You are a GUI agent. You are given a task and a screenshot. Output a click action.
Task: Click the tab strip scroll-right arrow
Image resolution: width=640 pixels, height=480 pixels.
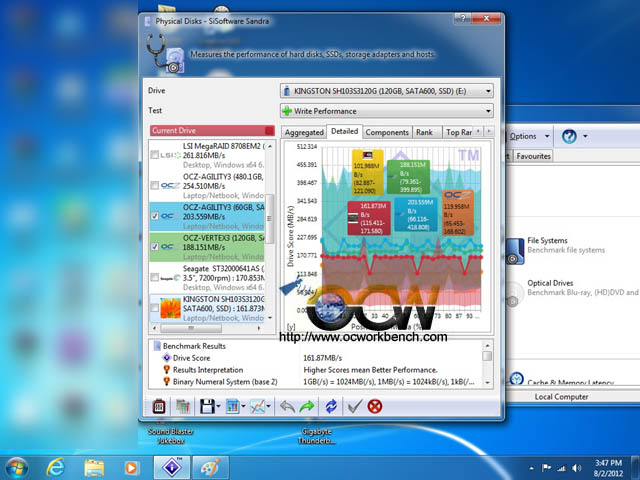click(489, 131)
